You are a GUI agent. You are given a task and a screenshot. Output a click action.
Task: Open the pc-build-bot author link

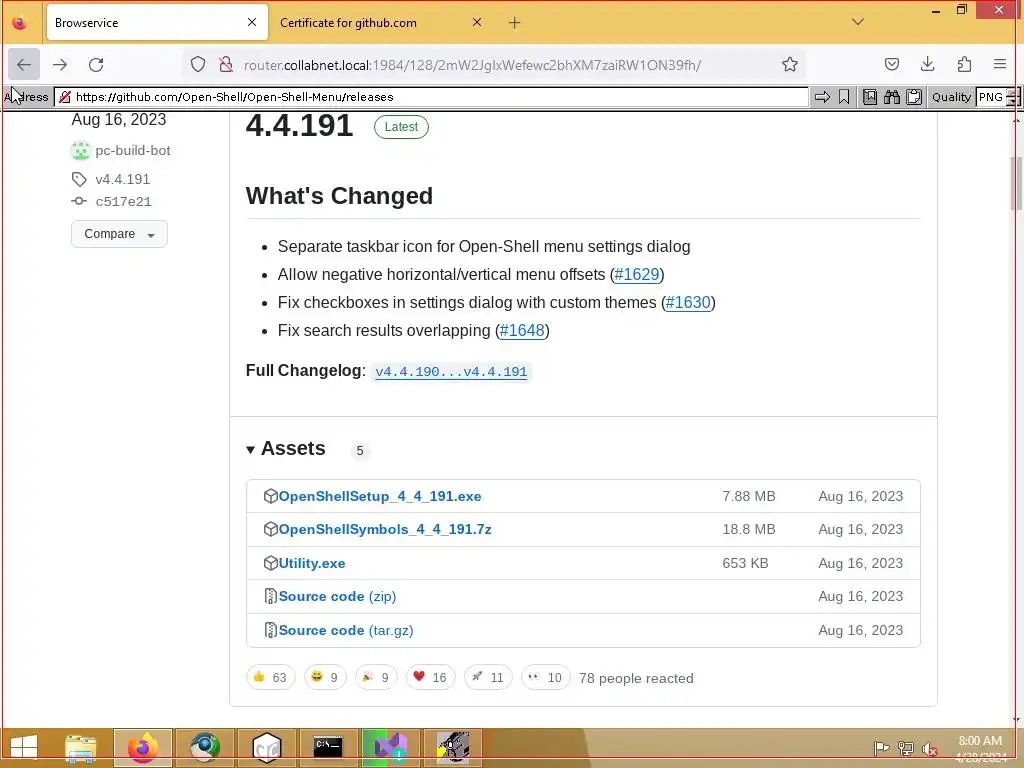click(133, 151)
